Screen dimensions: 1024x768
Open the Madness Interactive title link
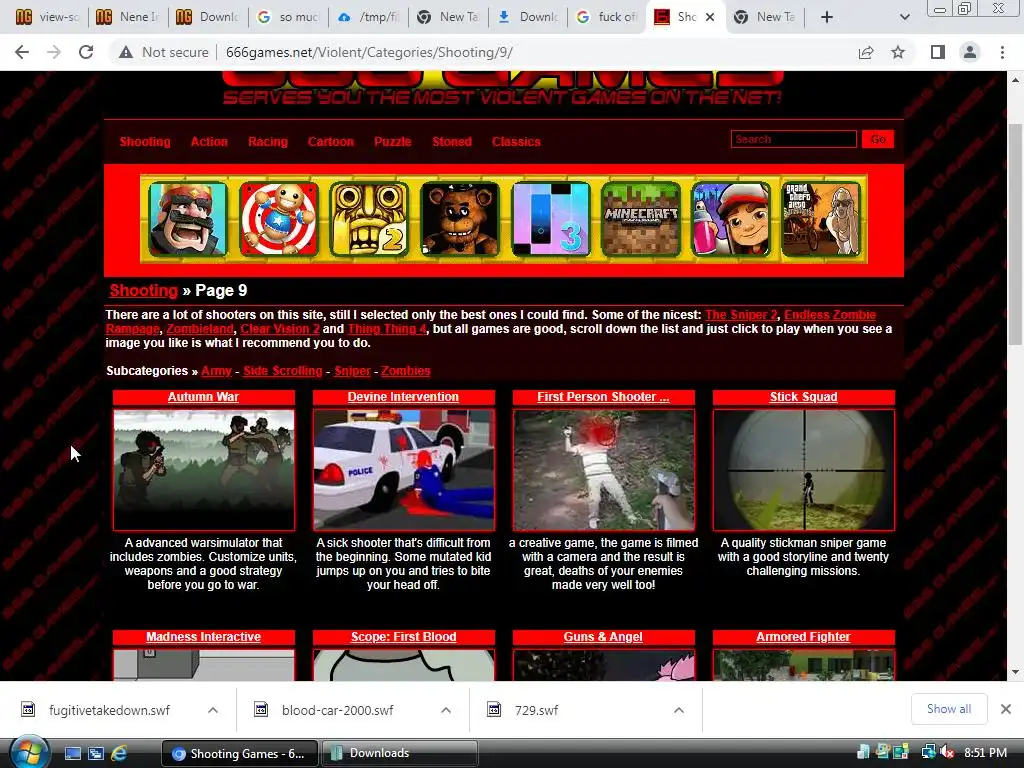point(203,637)
